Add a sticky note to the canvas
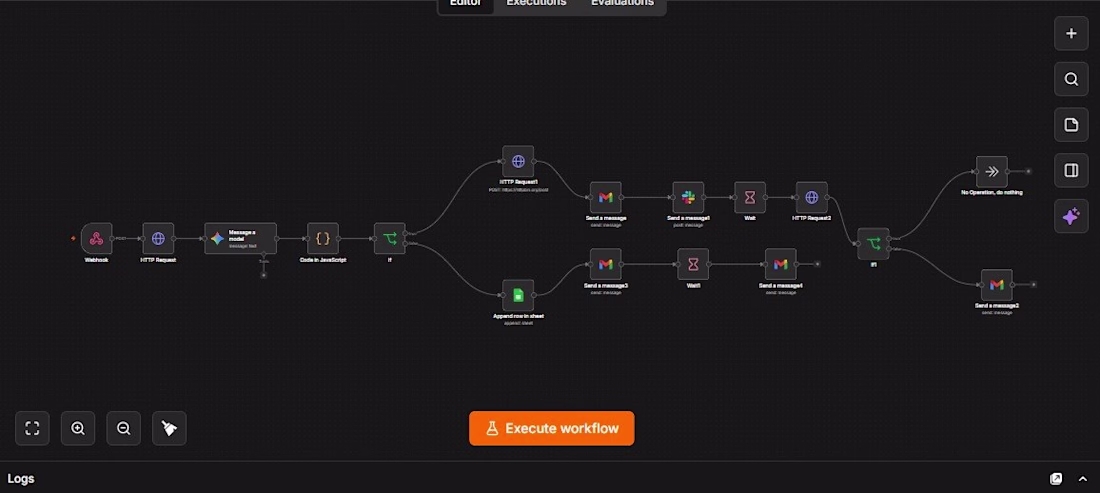1100x493 pixels. (x=1071, y=125)
